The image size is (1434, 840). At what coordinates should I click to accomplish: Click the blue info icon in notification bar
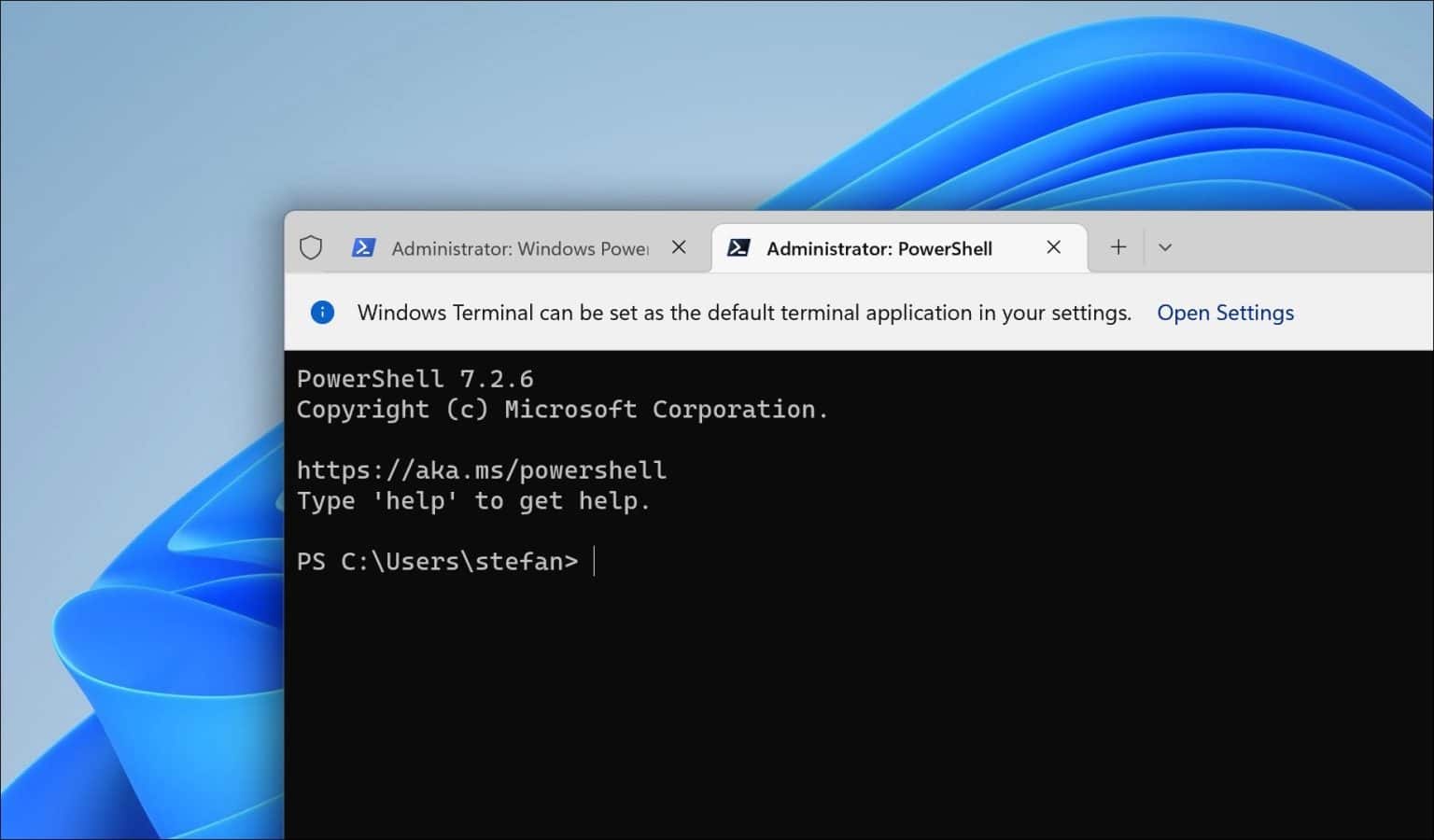tap(322, 313)
